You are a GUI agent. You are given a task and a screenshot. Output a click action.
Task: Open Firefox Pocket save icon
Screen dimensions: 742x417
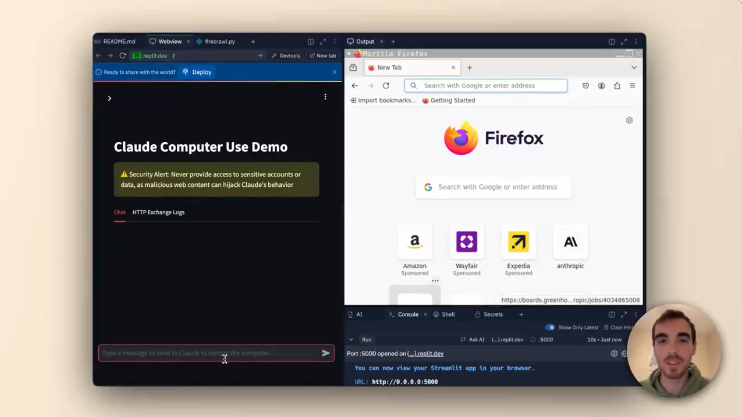pos(585,86)
